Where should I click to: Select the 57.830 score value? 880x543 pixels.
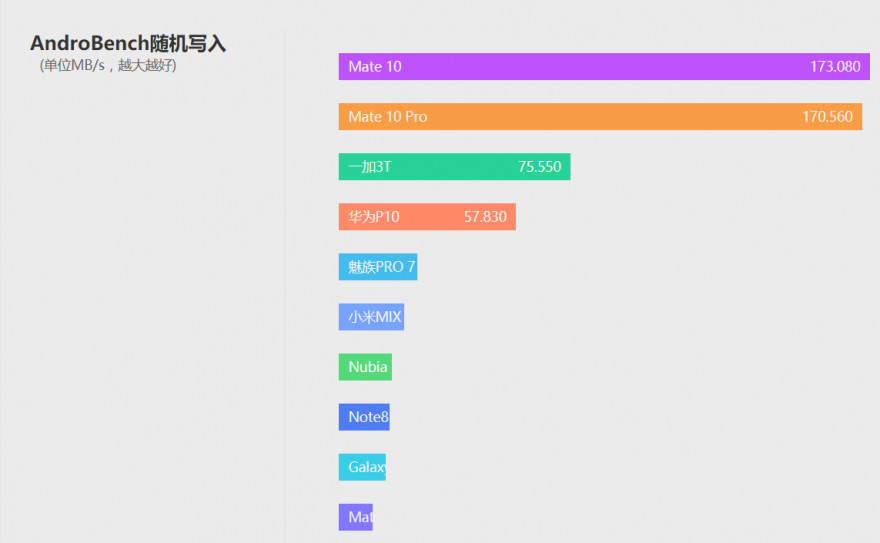click(485, 217)
